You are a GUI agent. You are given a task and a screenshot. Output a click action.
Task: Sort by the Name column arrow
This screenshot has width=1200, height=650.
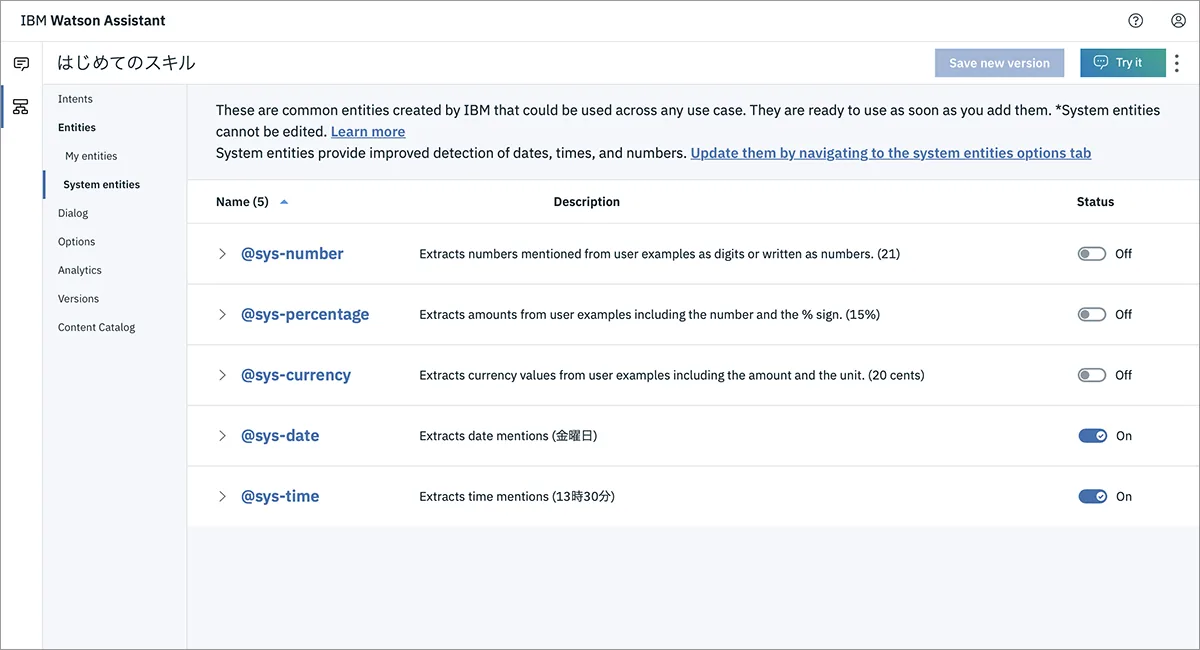coord(284,202)
